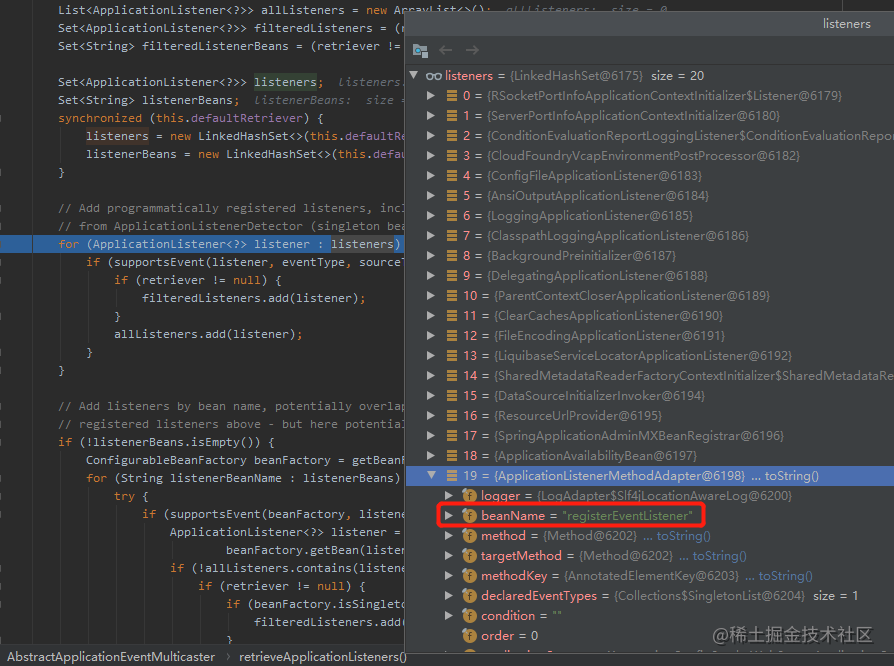Click toString() link next to methodKey
Screen dimensions: 894x666
[x=785, y=576]
